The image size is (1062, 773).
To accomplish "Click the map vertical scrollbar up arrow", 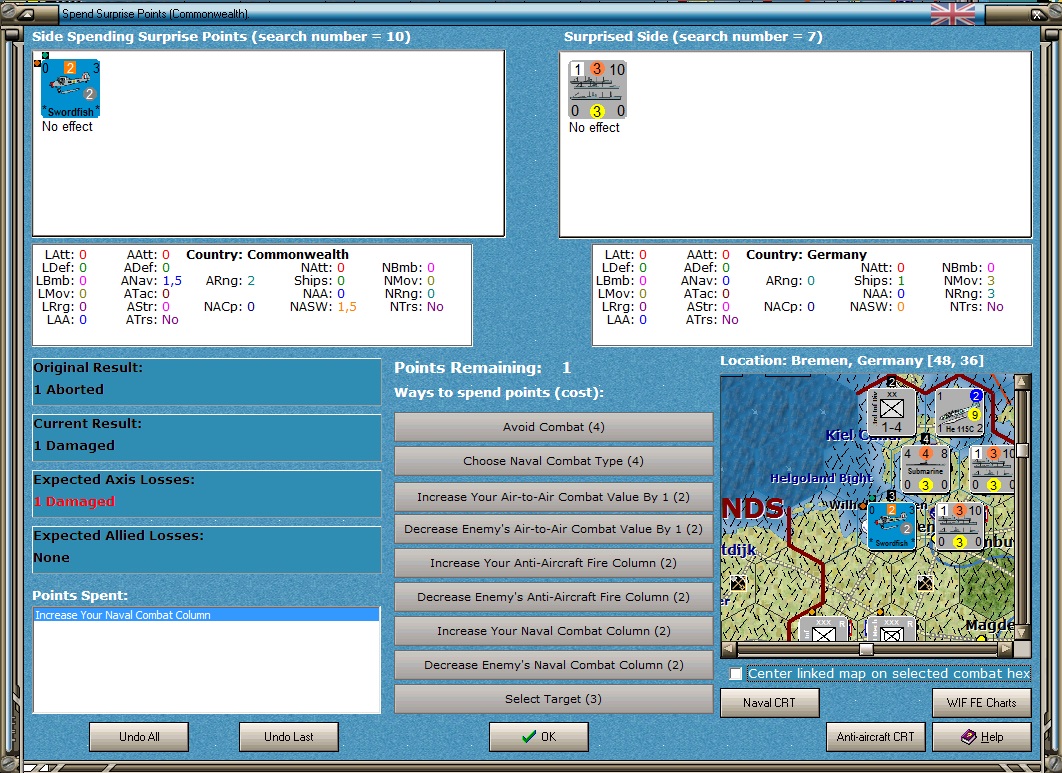I will click(1022, 383).
